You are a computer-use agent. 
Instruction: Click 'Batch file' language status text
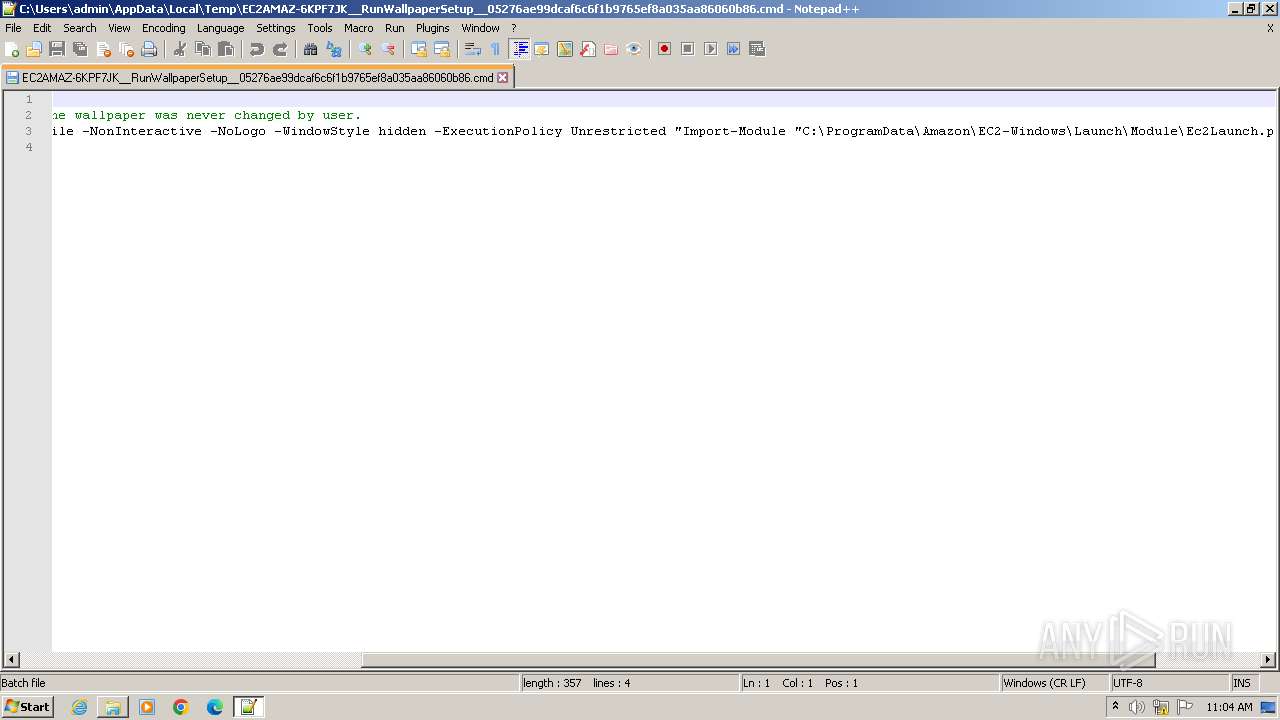23,683
